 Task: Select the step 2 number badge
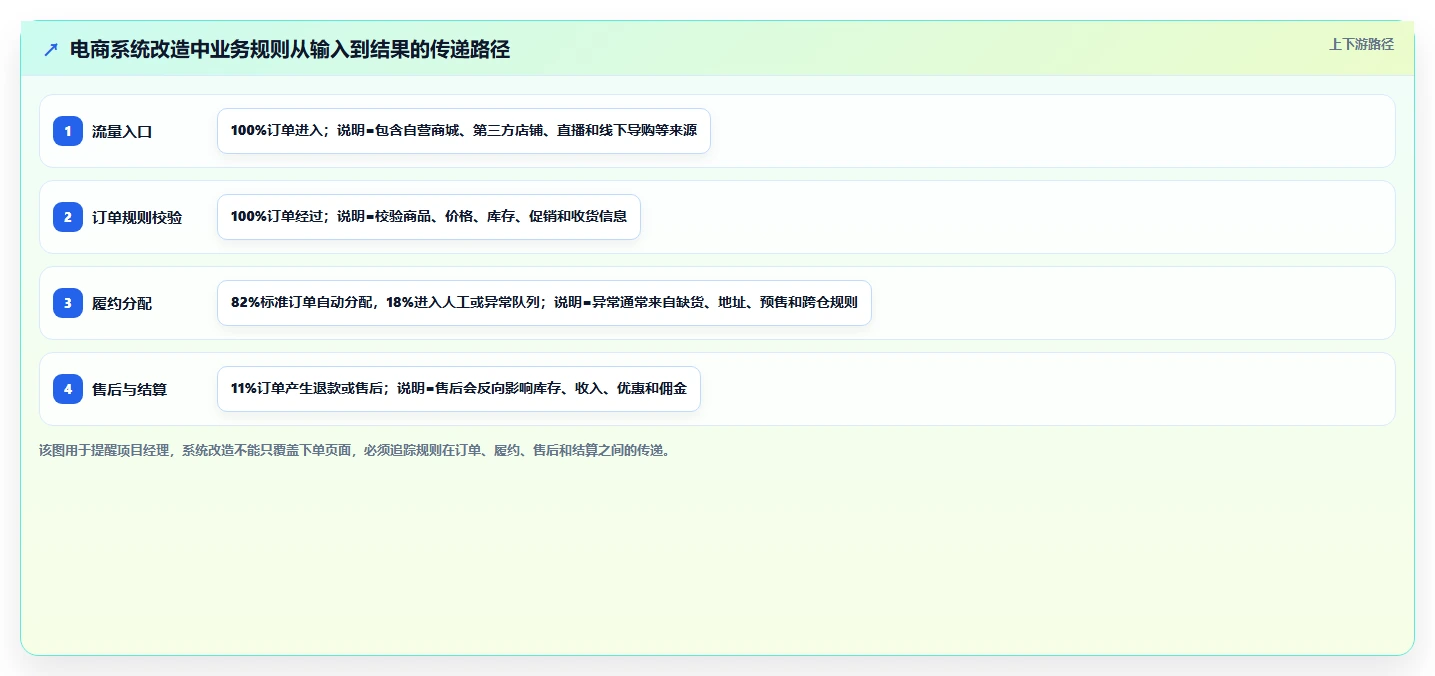[x=68, y=217]
